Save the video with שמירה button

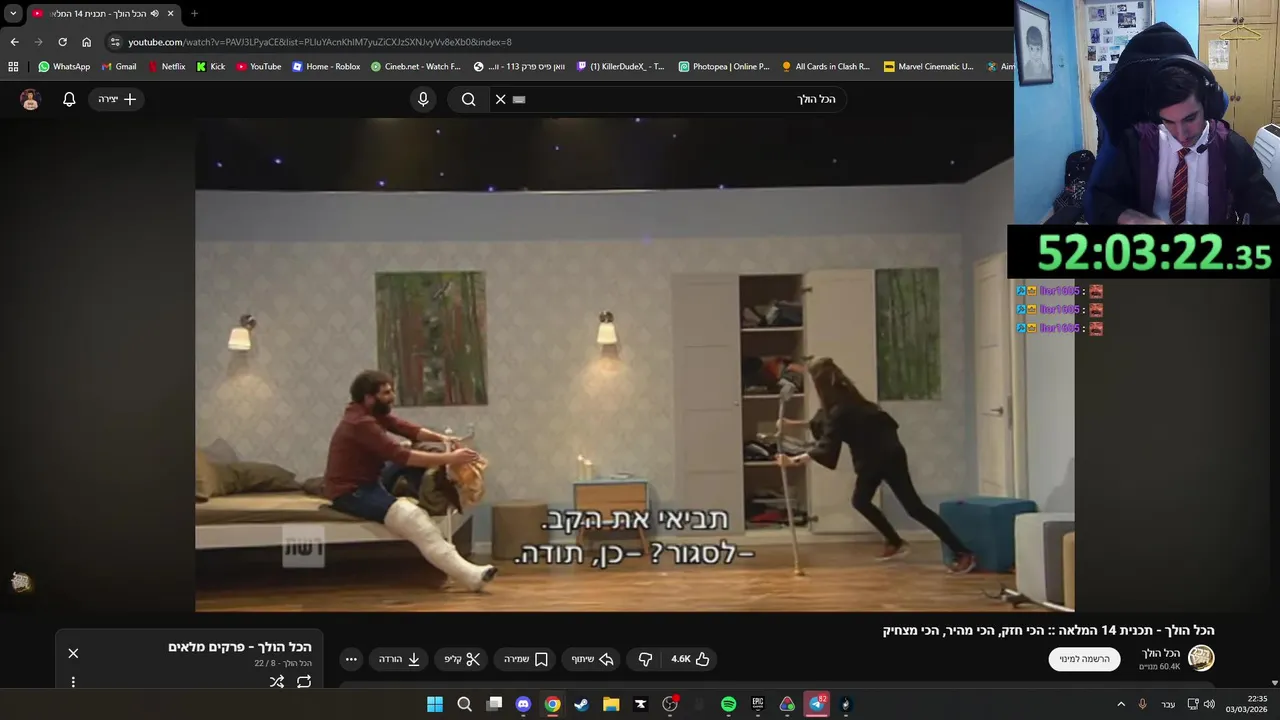pyautogui.click(x=526, y=659)
